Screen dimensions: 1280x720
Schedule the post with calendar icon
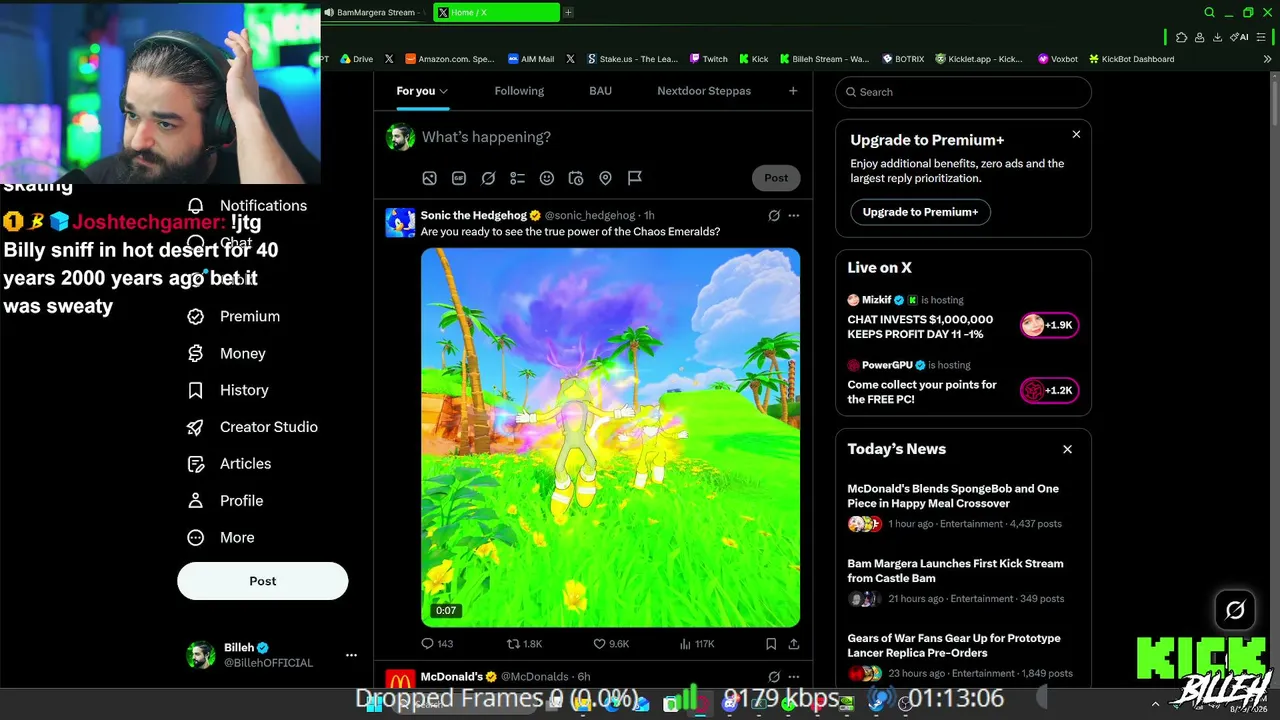[576, 178]
